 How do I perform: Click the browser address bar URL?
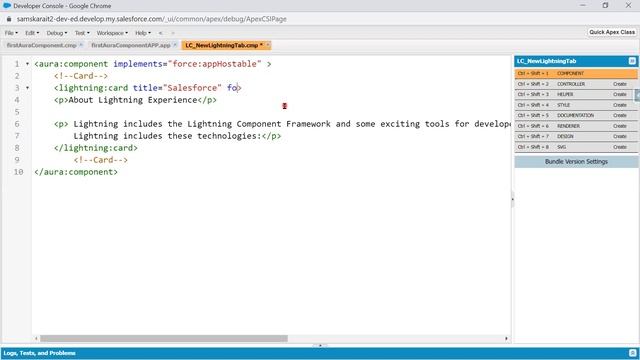[x=151, y=19]
